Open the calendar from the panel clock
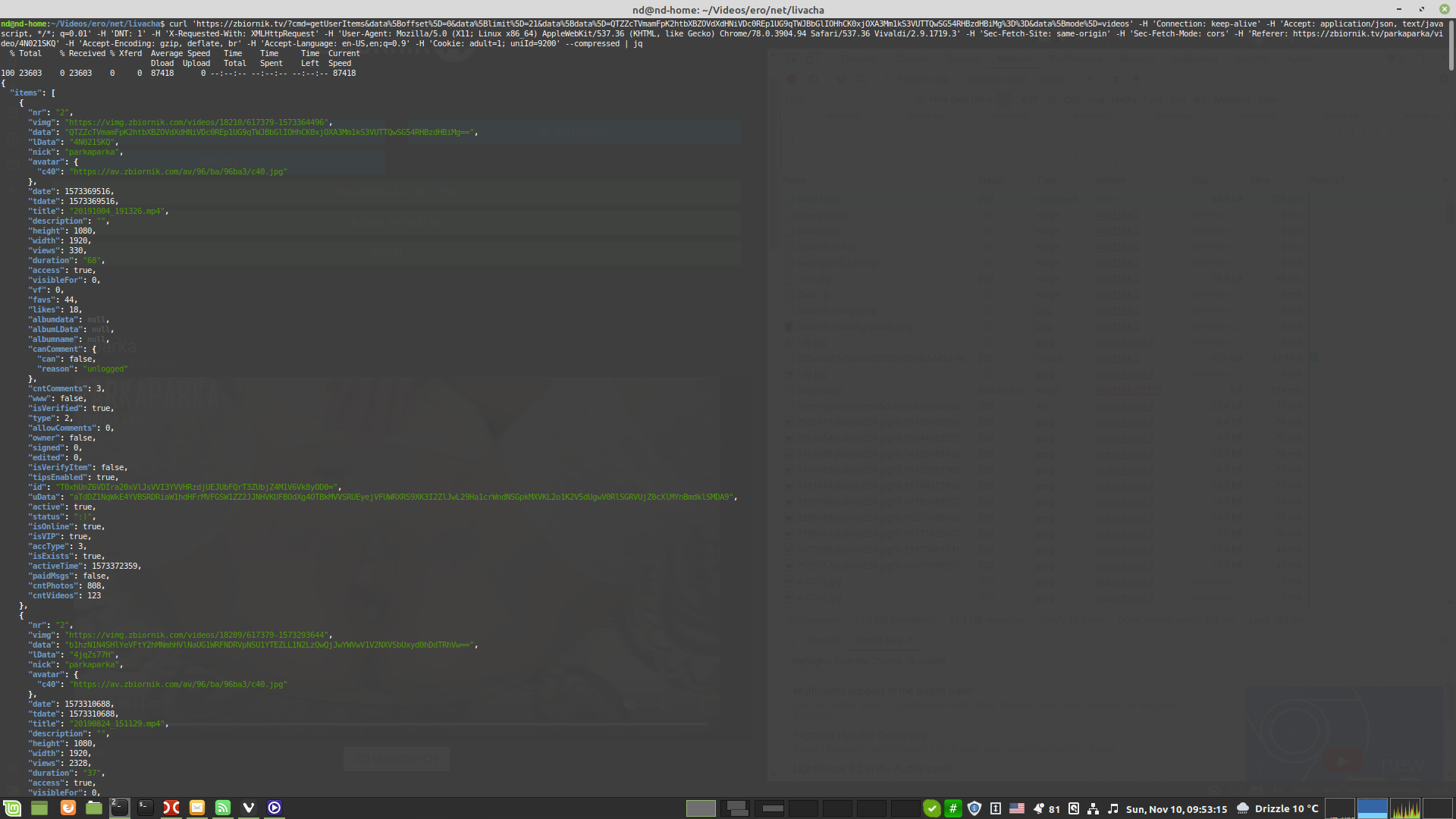 coord(1176,809)
